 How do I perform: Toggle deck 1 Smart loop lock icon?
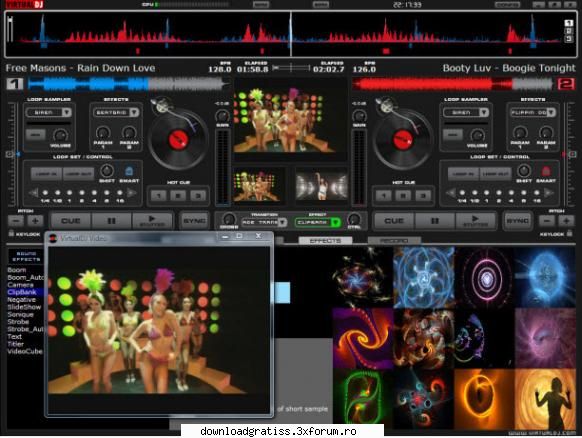tap(129, 171)
